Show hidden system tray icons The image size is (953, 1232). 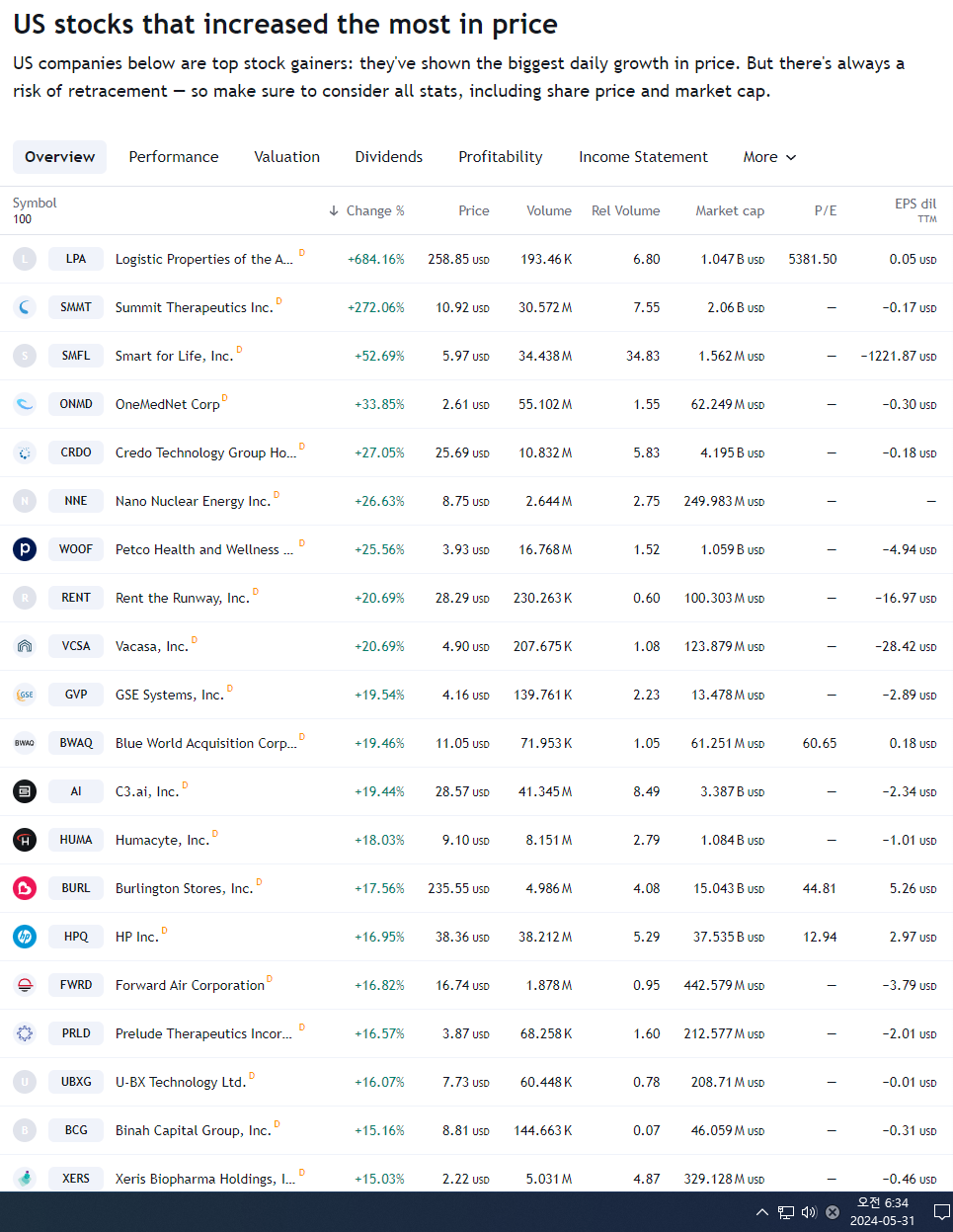click(762, 1212)
